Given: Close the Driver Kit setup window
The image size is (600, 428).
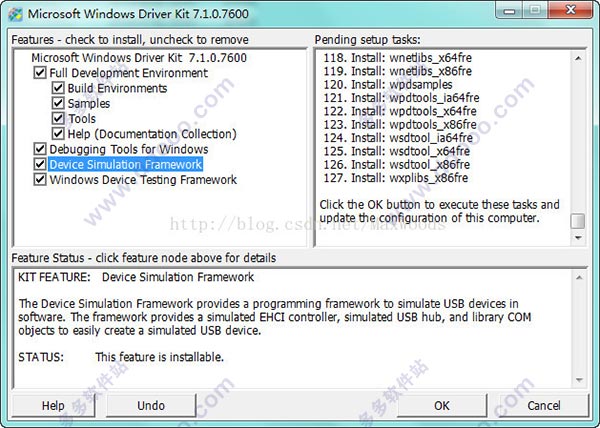Looking at the screenshot, I should (570, 10).
